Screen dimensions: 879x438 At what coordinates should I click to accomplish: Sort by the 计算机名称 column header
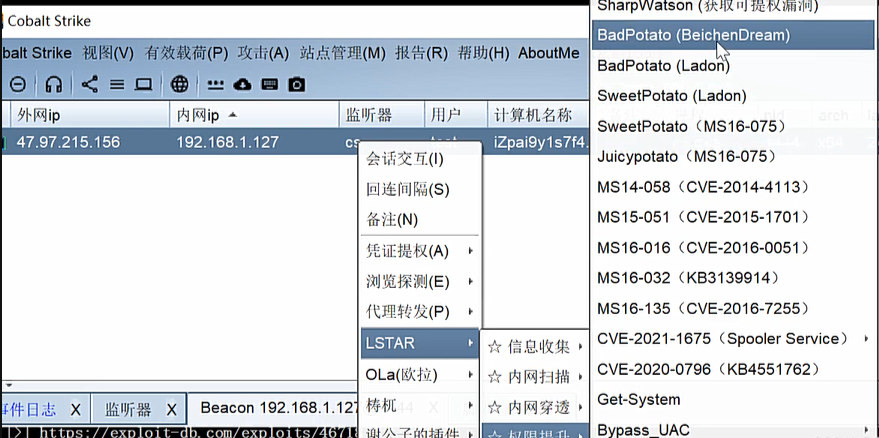pyautogui.click(x=539, y=115)
